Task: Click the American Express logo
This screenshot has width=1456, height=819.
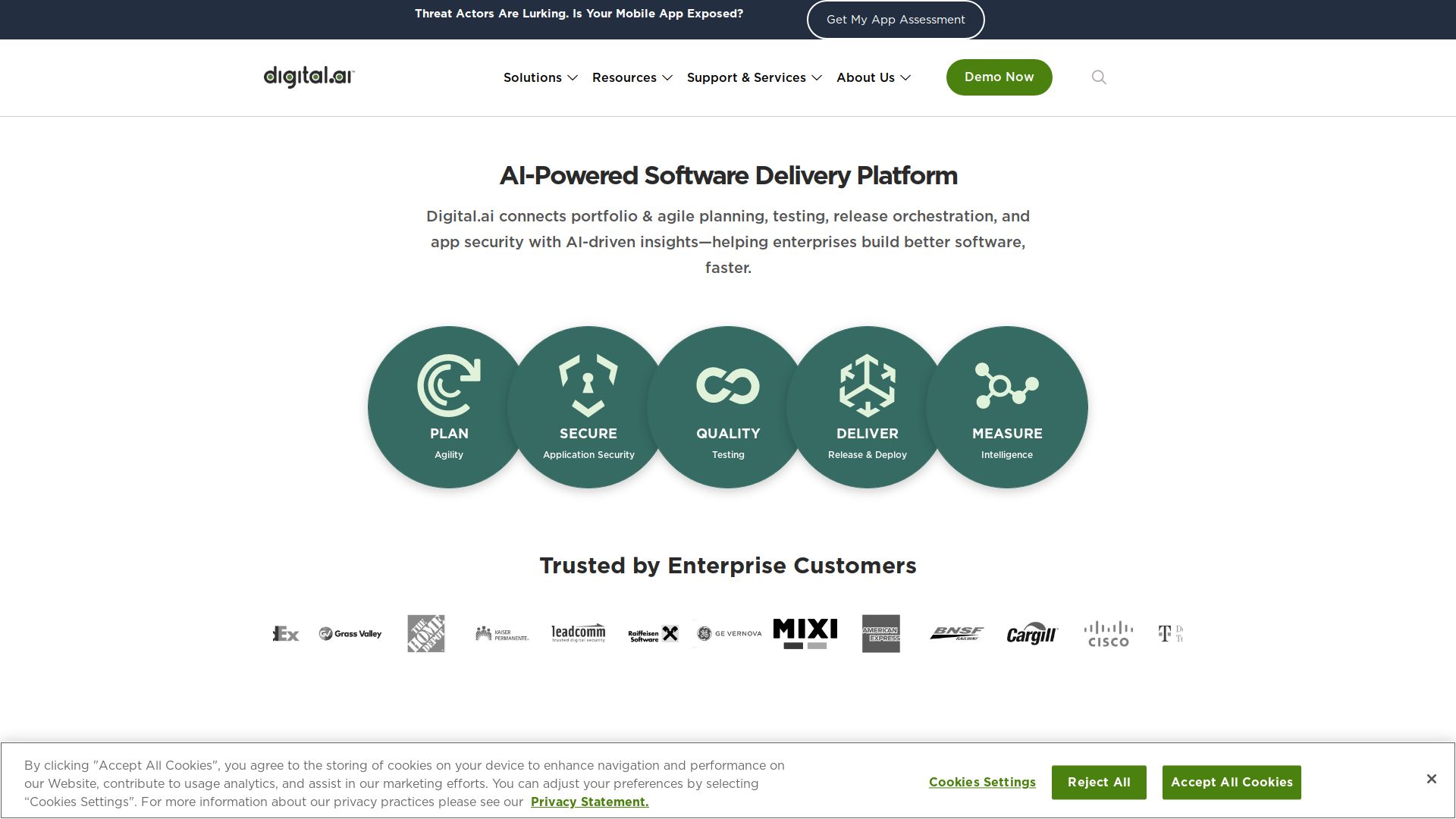Action: pos(880,634)
